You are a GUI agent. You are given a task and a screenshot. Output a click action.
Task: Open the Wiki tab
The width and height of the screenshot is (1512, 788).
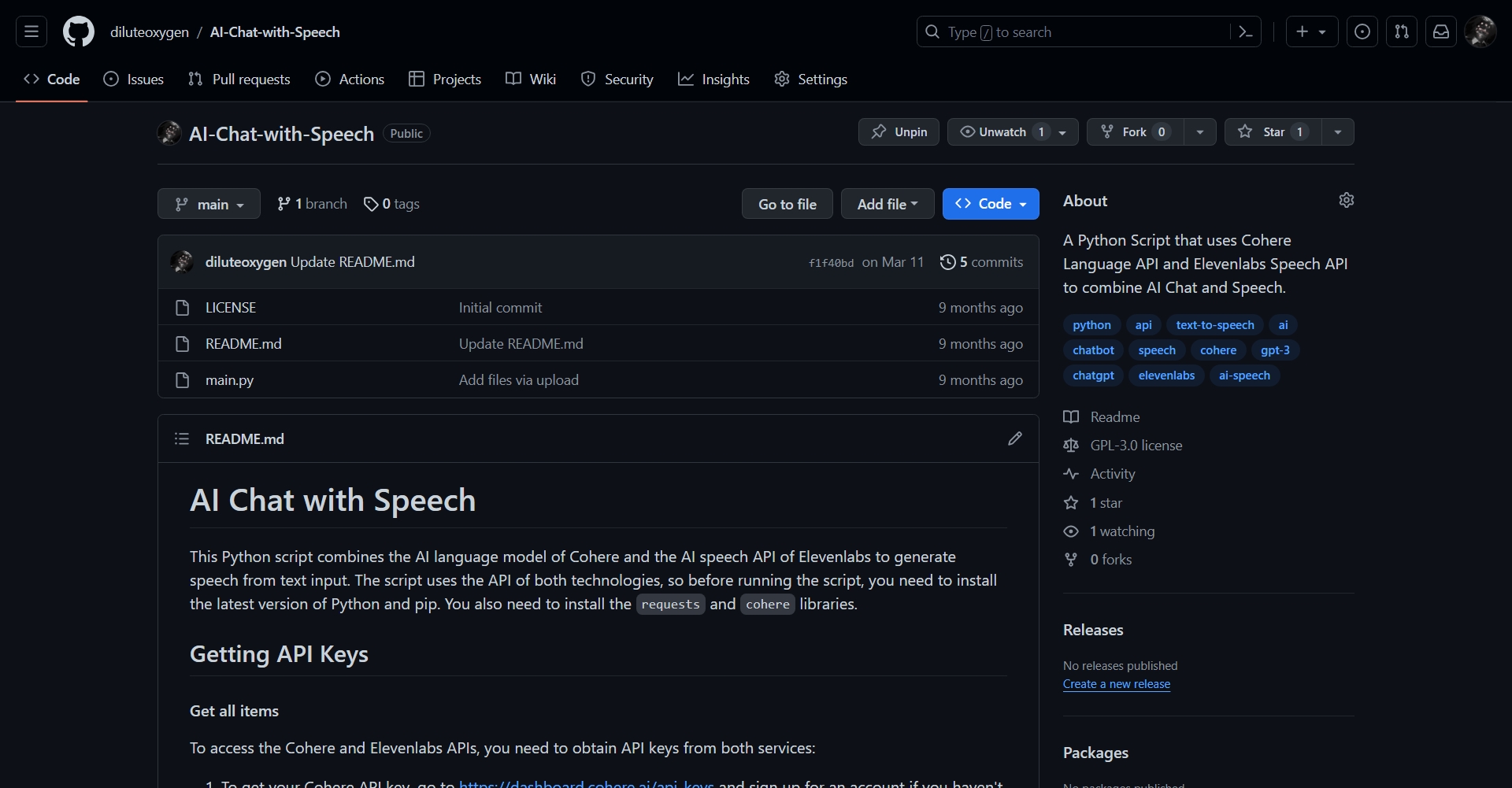click(531, 80)
